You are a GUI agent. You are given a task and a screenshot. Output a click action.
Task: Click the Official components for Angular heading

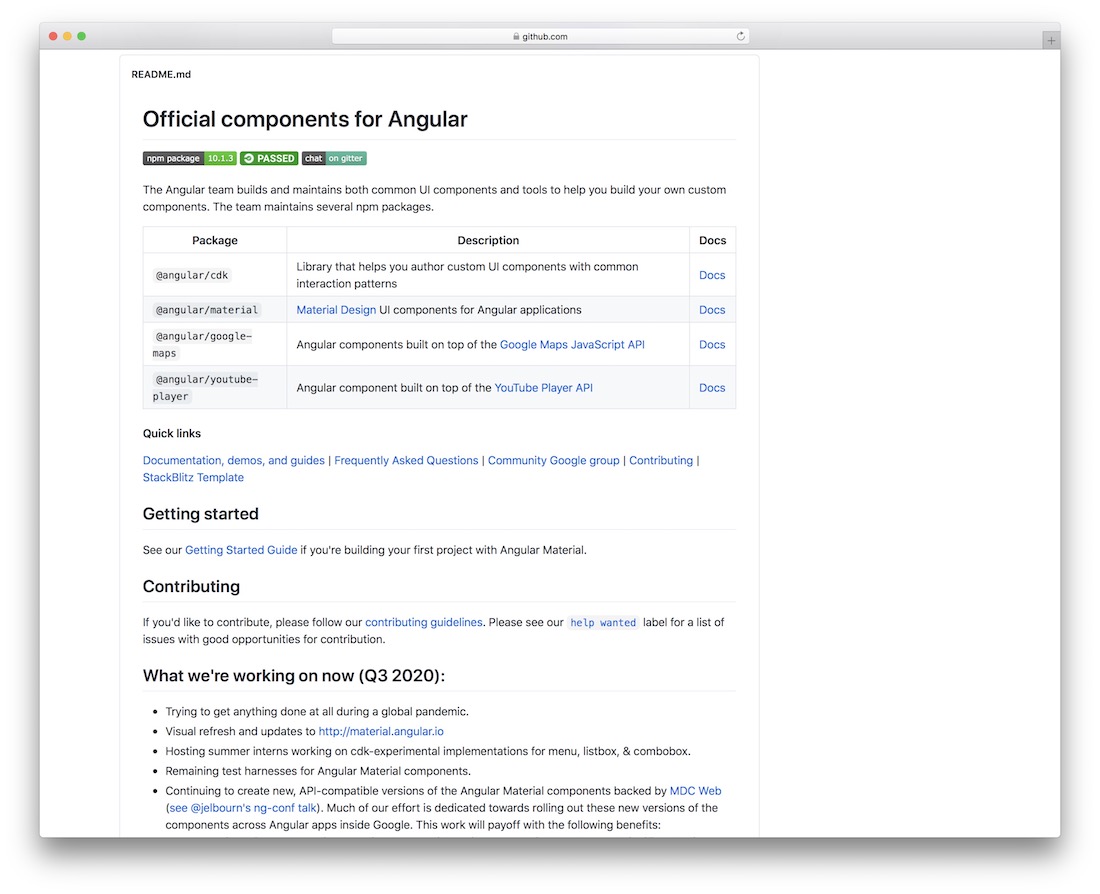point(305,119)
